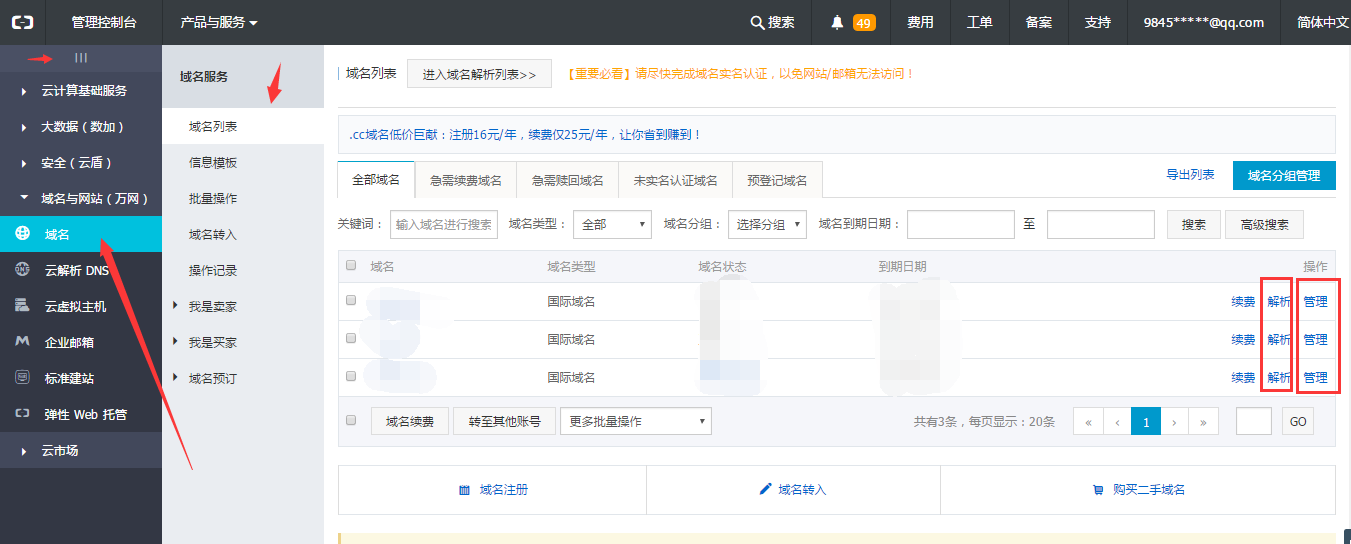Image resolution: width=1351 pixels, height=544 pixels.
Task: Click the 购买二手域名 cart icon
Action: 1098,490
